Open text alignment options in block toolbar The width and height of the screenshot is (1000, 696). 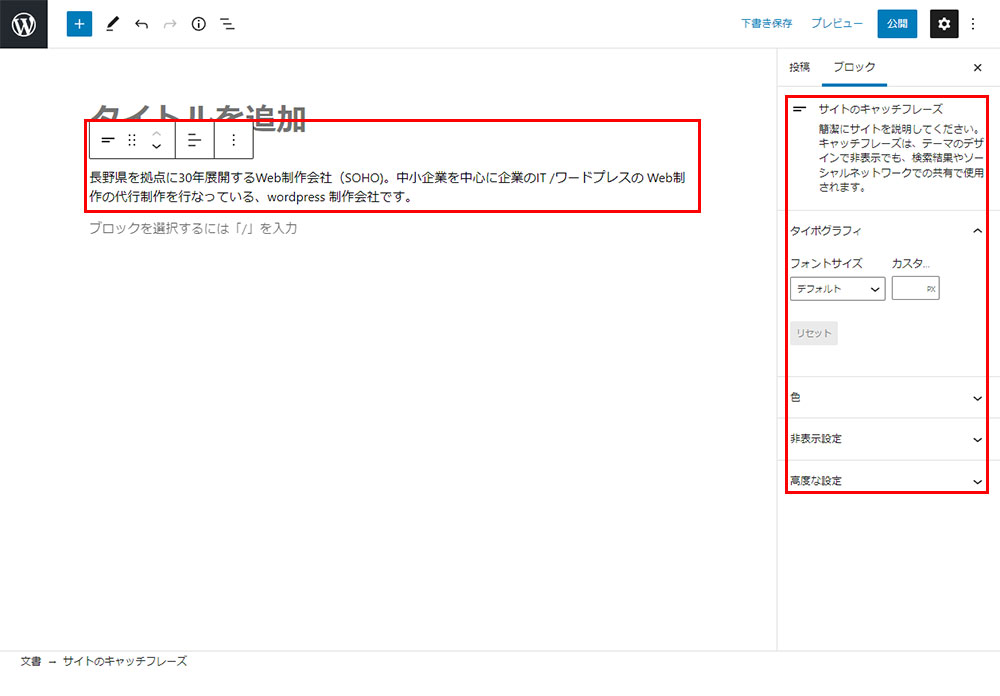click(x=194, y=140)
